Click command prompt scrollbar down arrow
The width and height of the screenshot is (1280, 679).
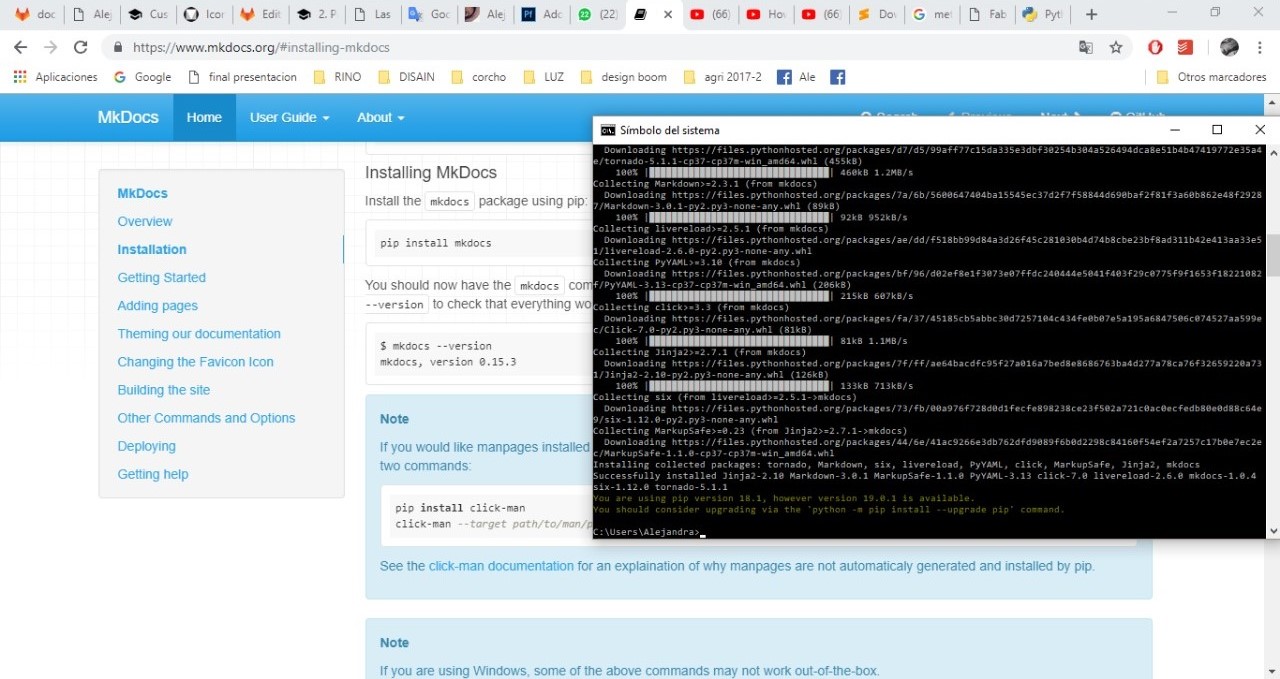(1273, 531)
